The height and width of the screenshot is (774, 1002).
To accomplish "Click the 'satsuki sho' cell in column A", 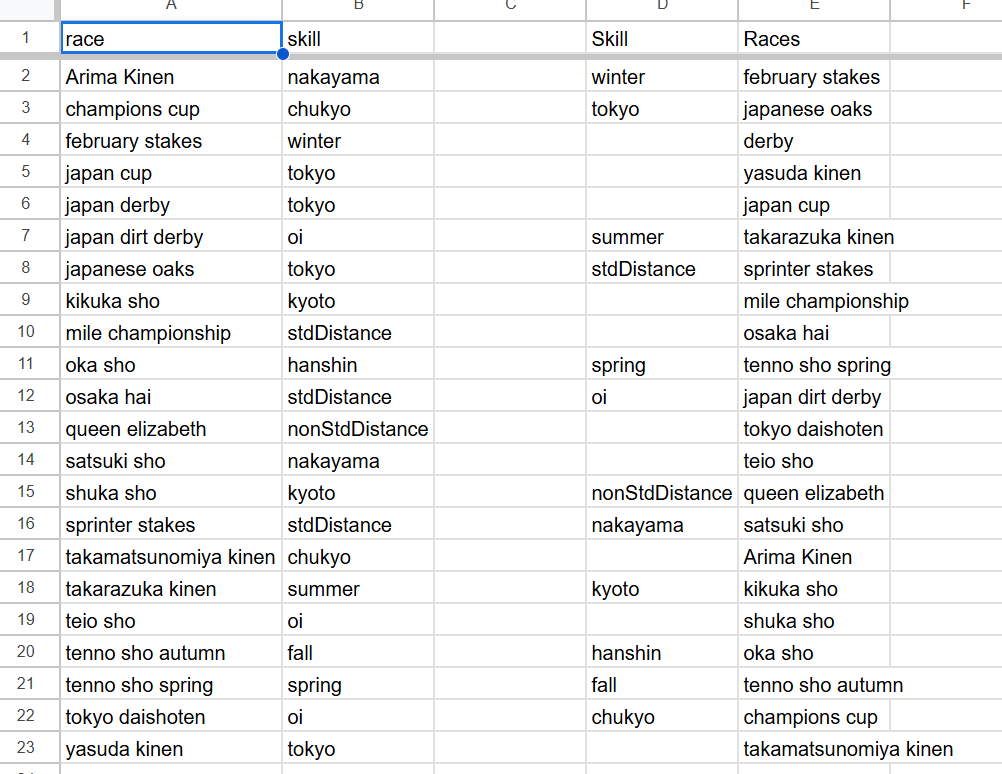I will pyautogui.click(x=171, y=460).
